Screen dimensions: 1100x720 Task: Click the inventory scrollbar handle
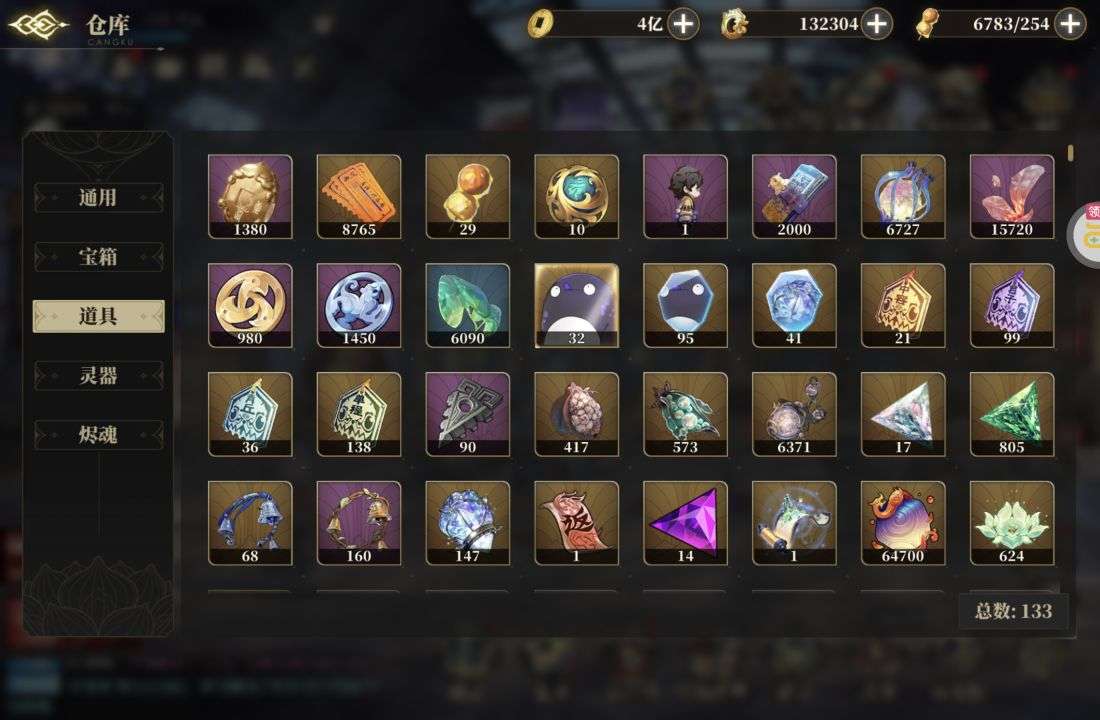pos(1071,153)
